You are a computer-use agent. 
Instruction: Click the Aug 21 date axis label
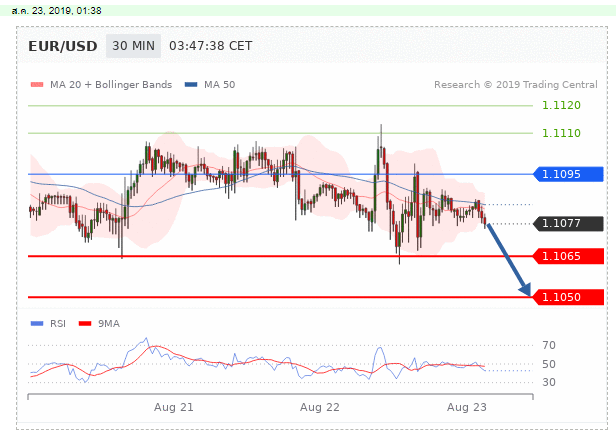(174, 407)
